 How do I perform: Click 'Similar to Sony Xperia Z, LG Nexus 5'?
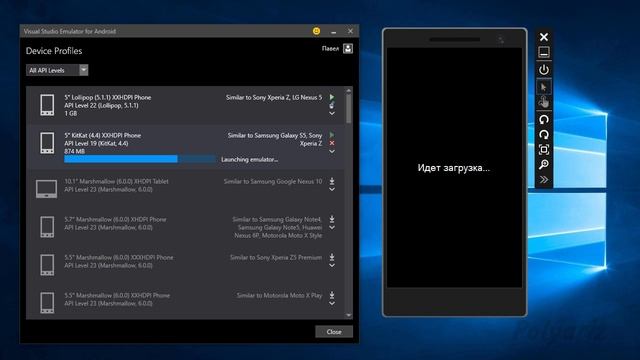(274, 98)
